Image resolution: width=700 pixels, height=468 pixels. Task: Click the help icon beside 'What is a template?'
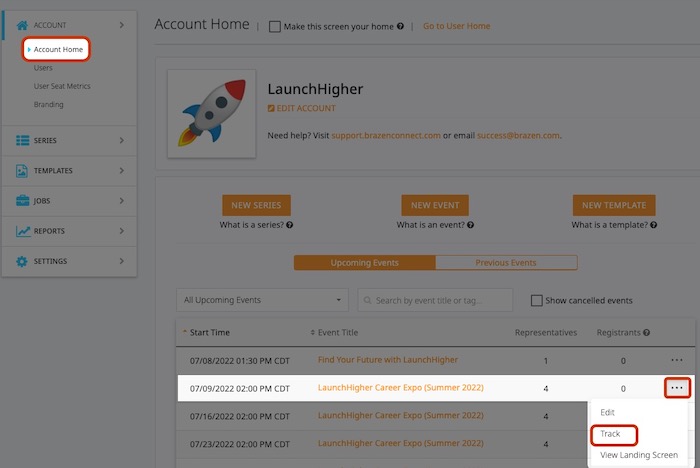[654, 225]
